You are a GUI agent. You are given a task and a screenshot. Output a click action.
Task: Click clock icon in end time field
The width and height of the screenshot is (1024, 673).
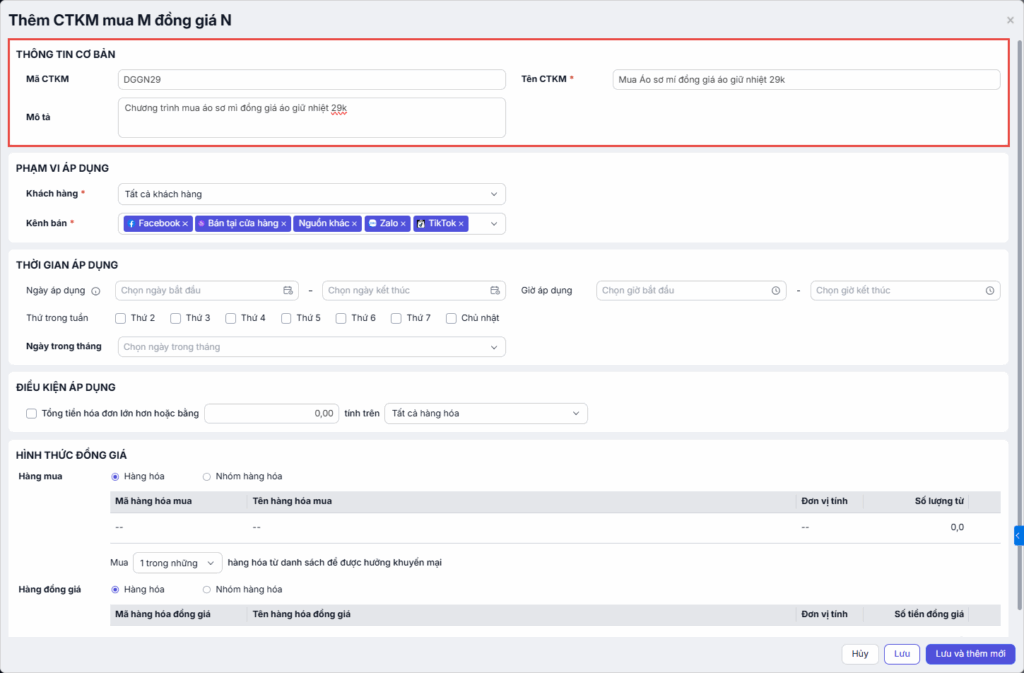click(x=990, y=290)
